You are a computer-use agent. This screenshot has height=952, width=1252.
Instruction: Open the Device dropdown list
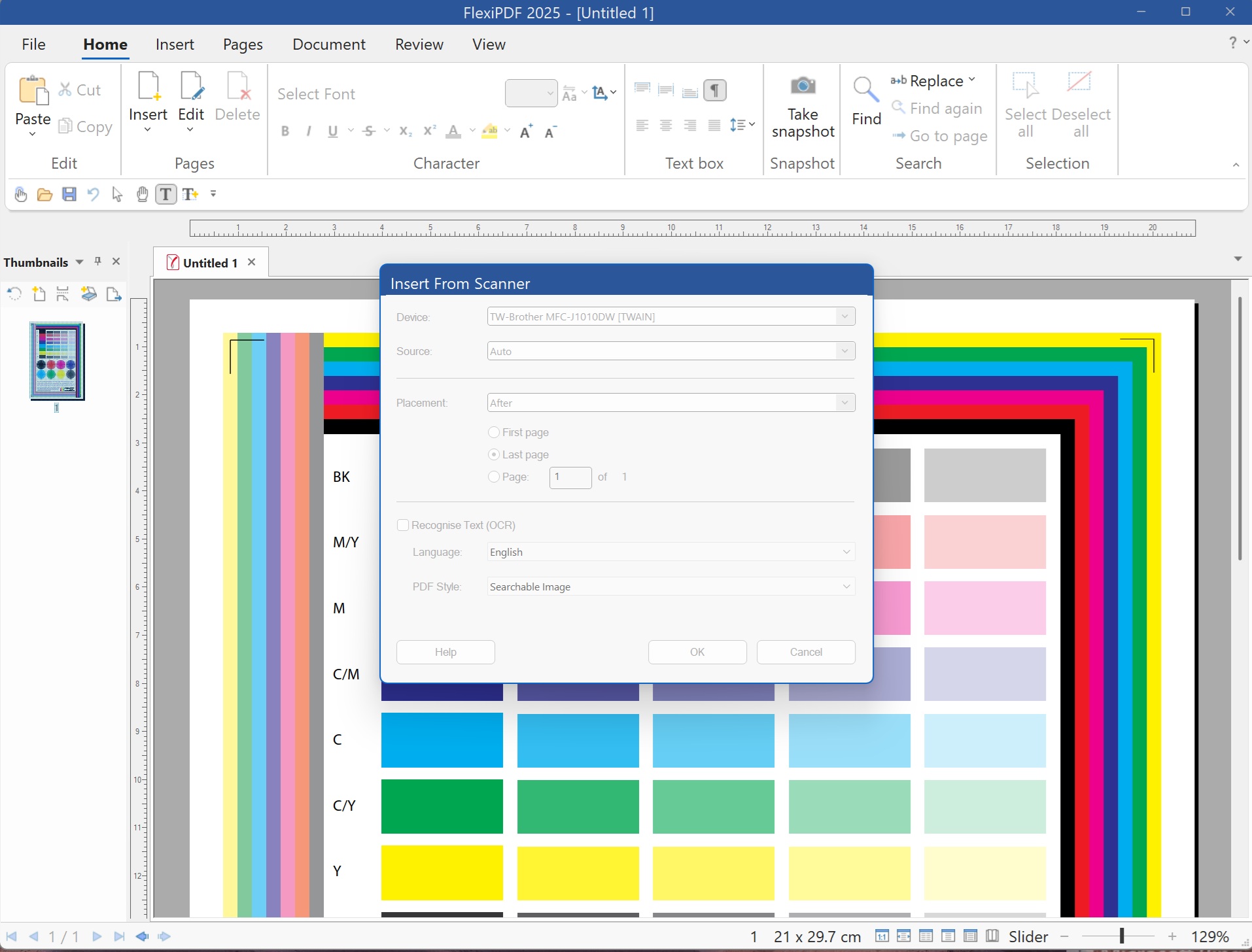[x=844, y=316]
